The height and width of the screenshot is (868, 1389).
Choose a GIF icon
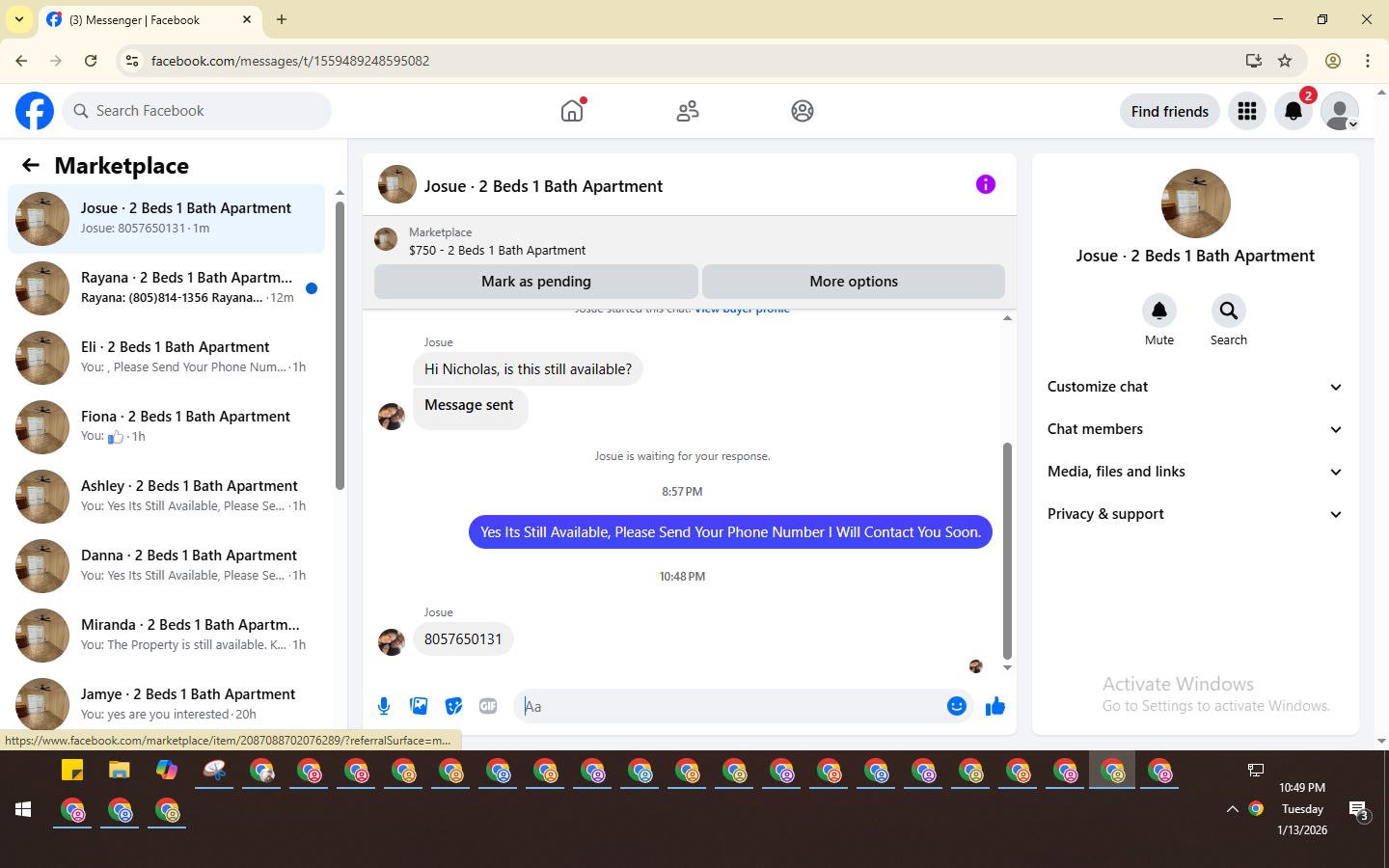[488, 706]
